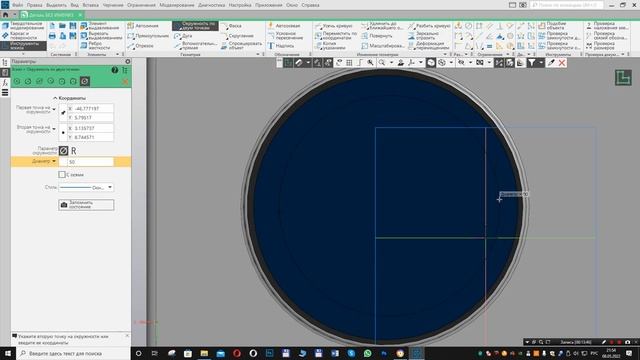Screen dimensions: 640x360
Task: Click the zoom magnifier view icon
Action: click(382, 63)
